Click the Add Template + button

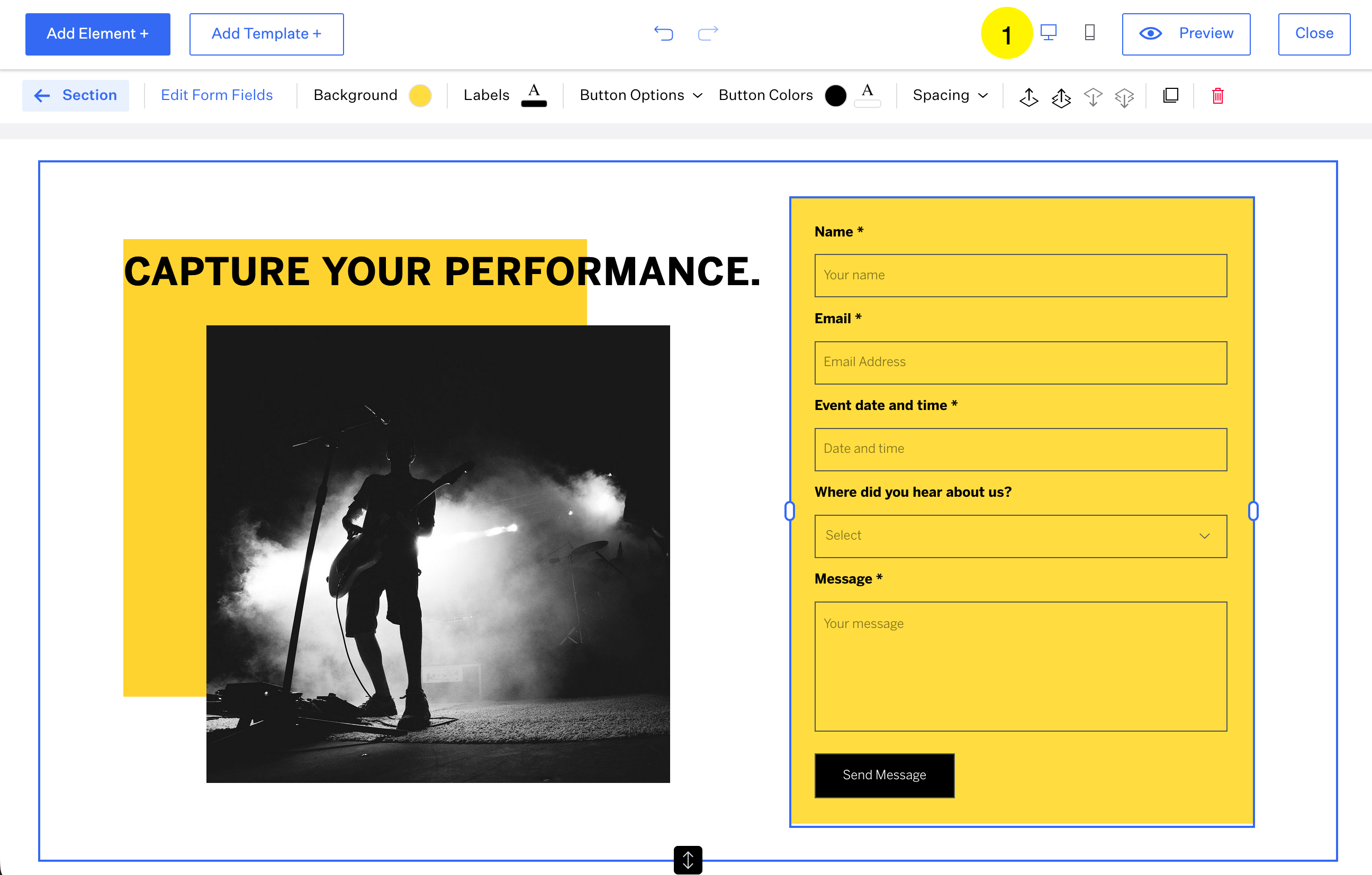(x=266, y=34)
